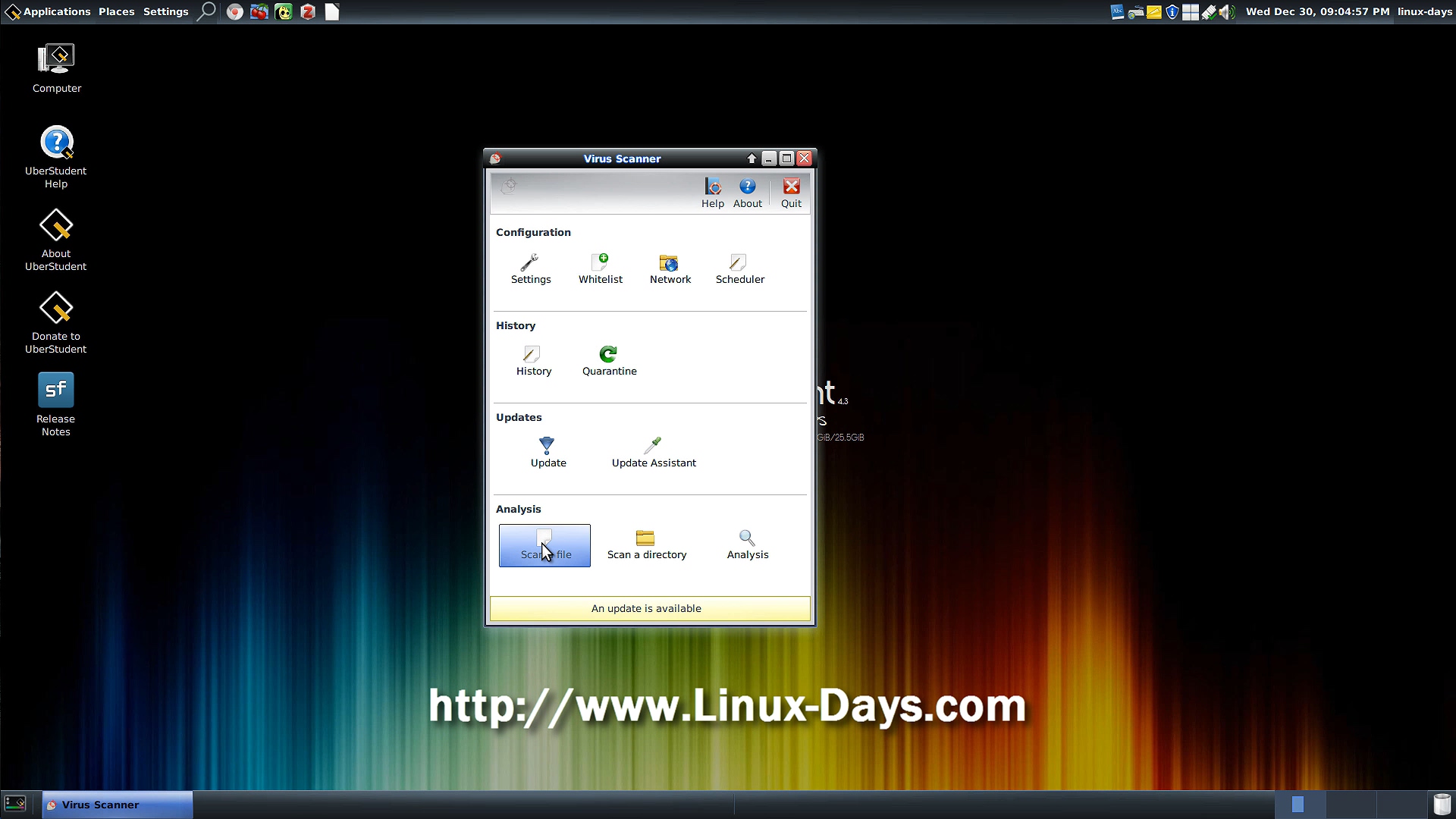1456x819 pixels.
Task: Open the Trash icon in bottom panel
Action: [x=1442, y=804]
